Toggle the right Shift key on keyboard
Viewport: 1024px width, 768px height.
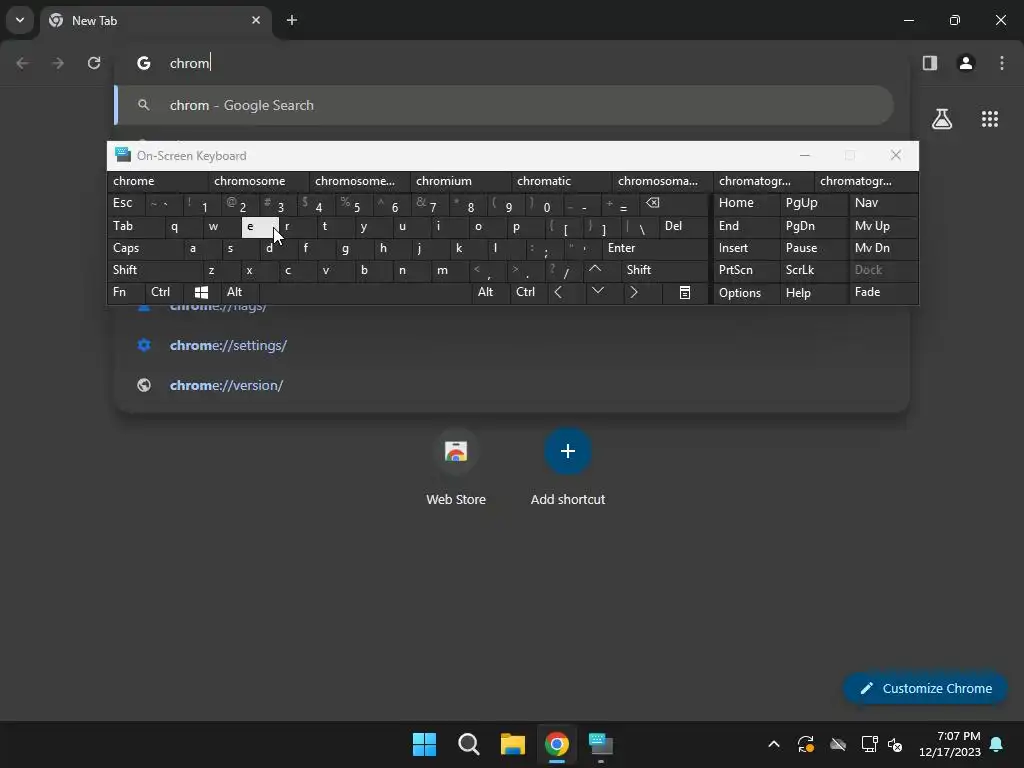665,270
